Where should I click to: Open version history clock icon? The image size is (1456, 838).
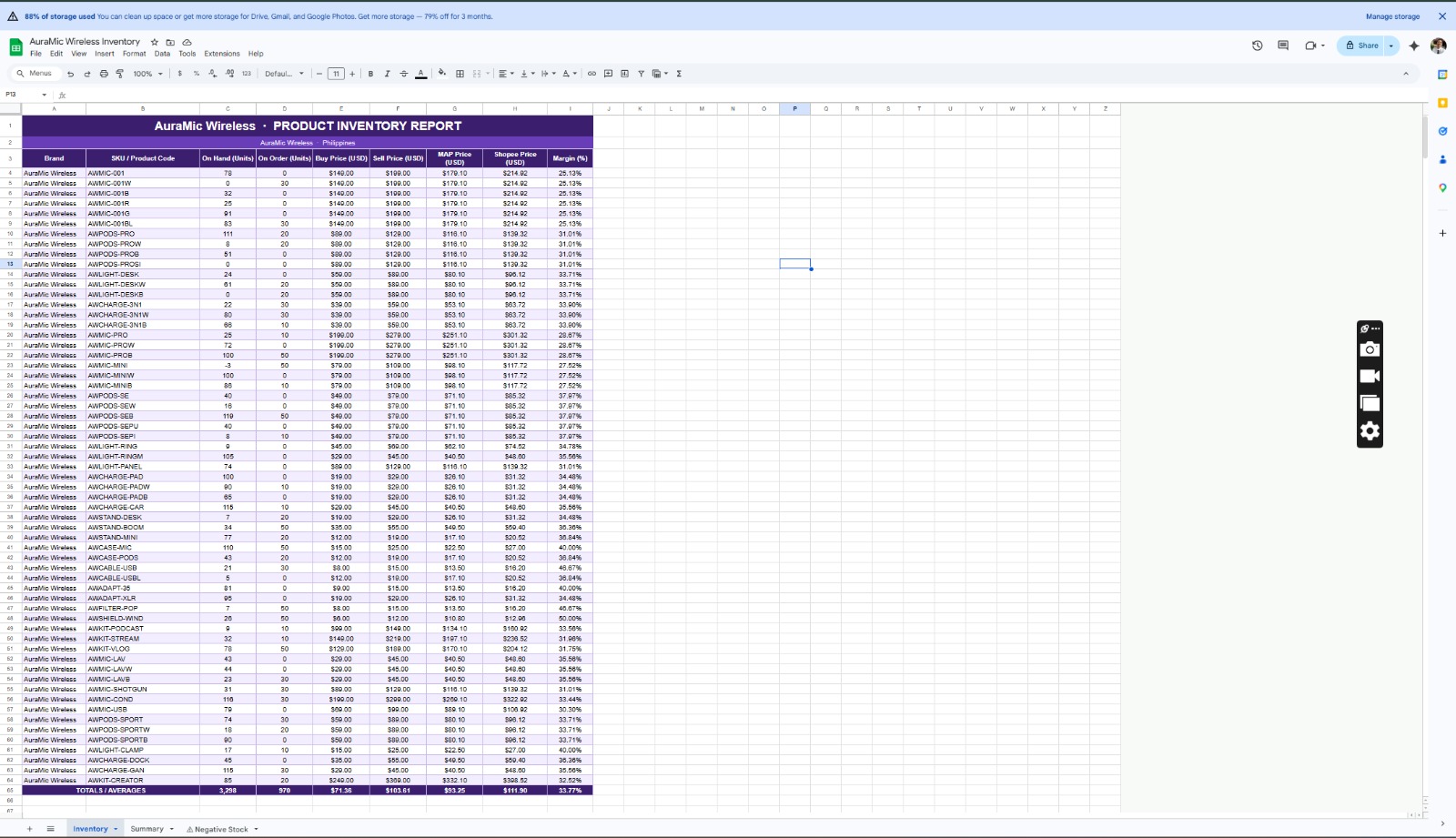click(1258, 45)
